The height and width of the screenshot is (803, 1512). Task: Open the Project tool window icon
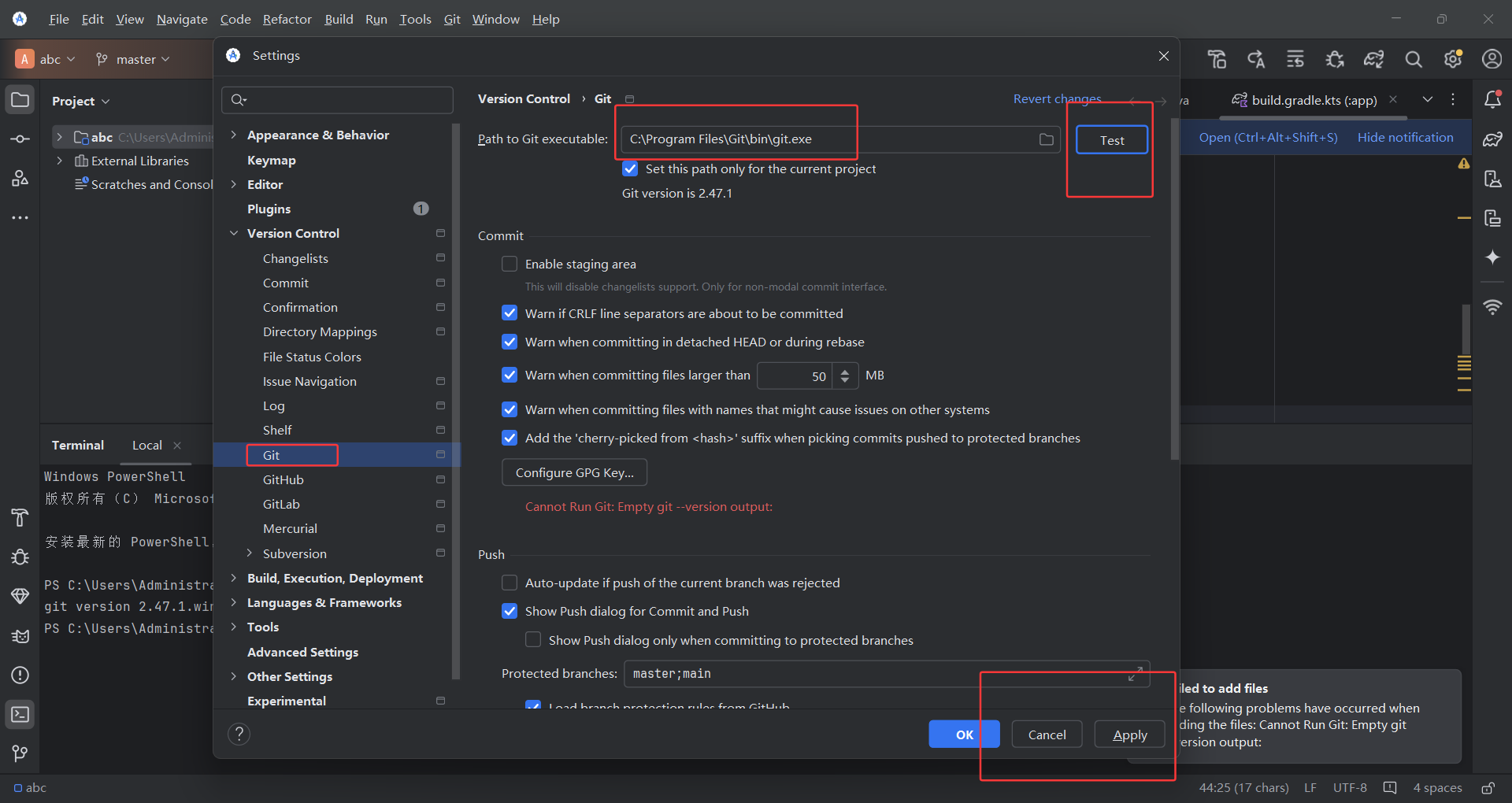20,100
